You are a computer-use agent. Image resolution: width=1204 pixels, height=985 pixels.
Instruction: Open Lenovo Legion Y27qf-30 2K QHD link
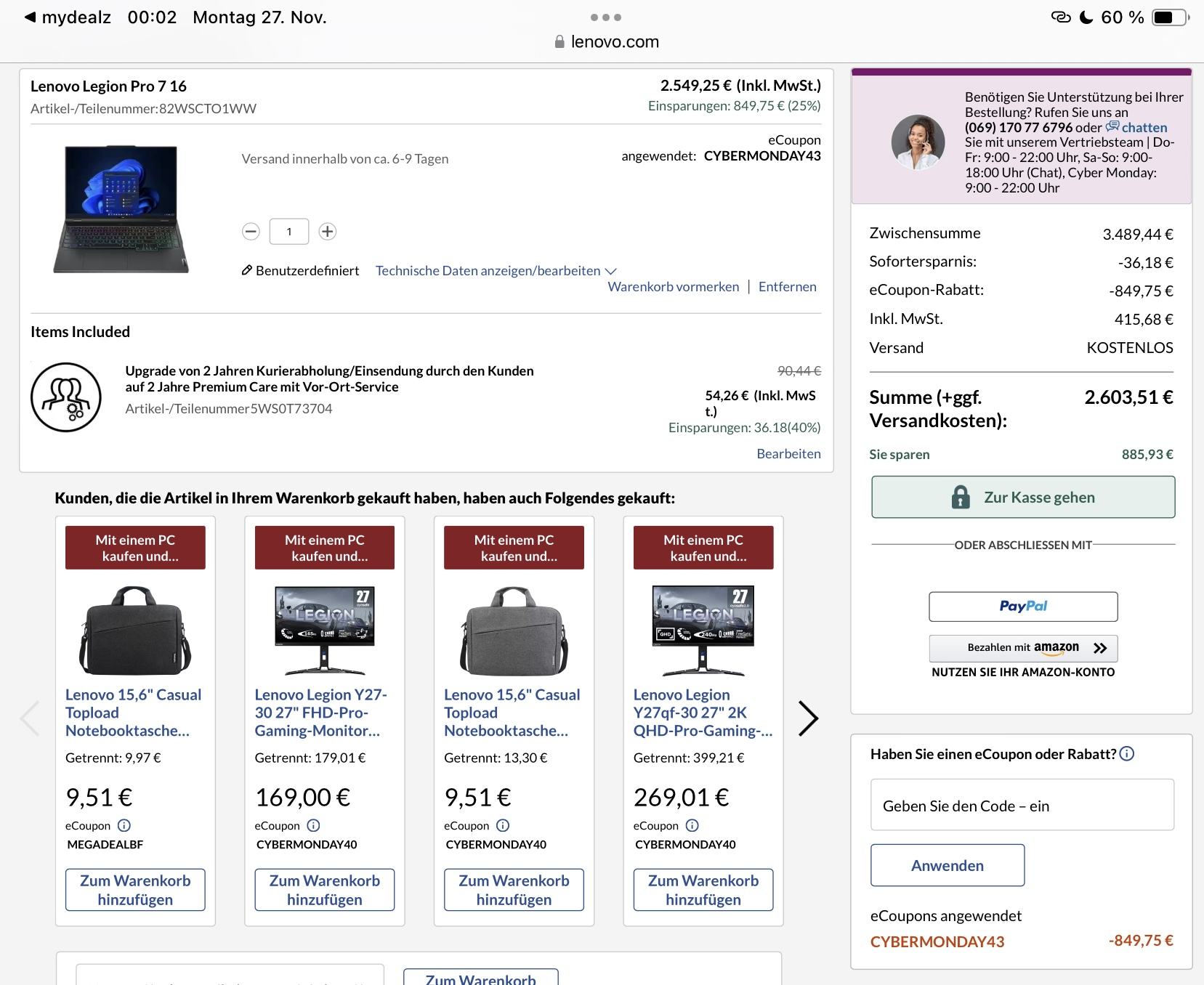(703, 713)
